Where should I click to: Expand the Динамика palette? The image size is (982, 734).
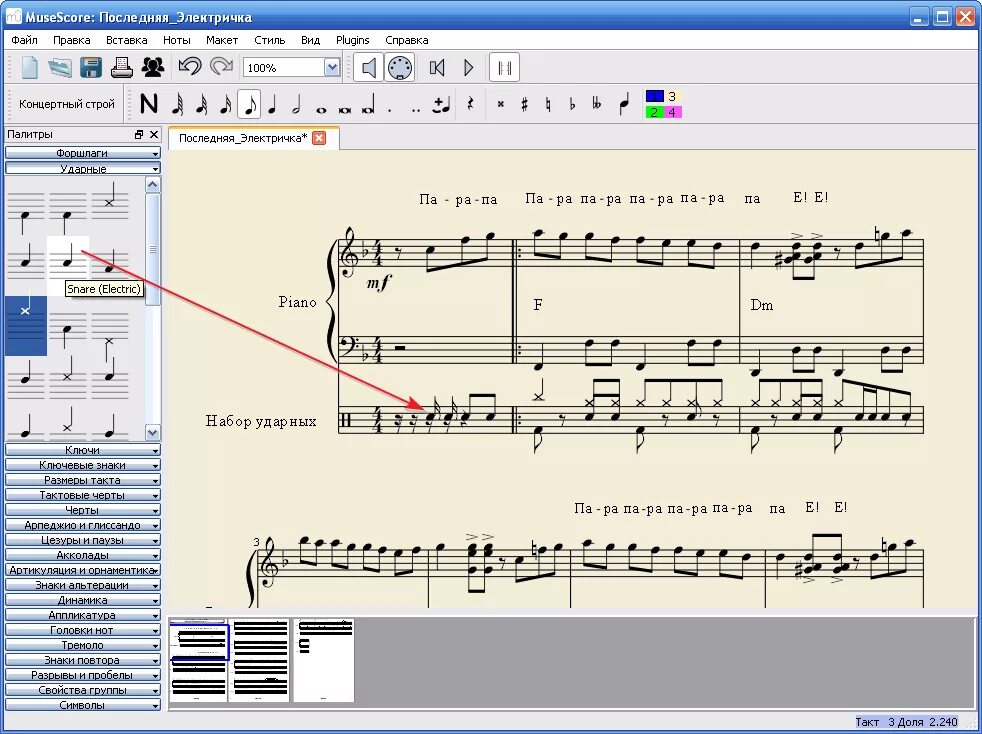point(83,600)
